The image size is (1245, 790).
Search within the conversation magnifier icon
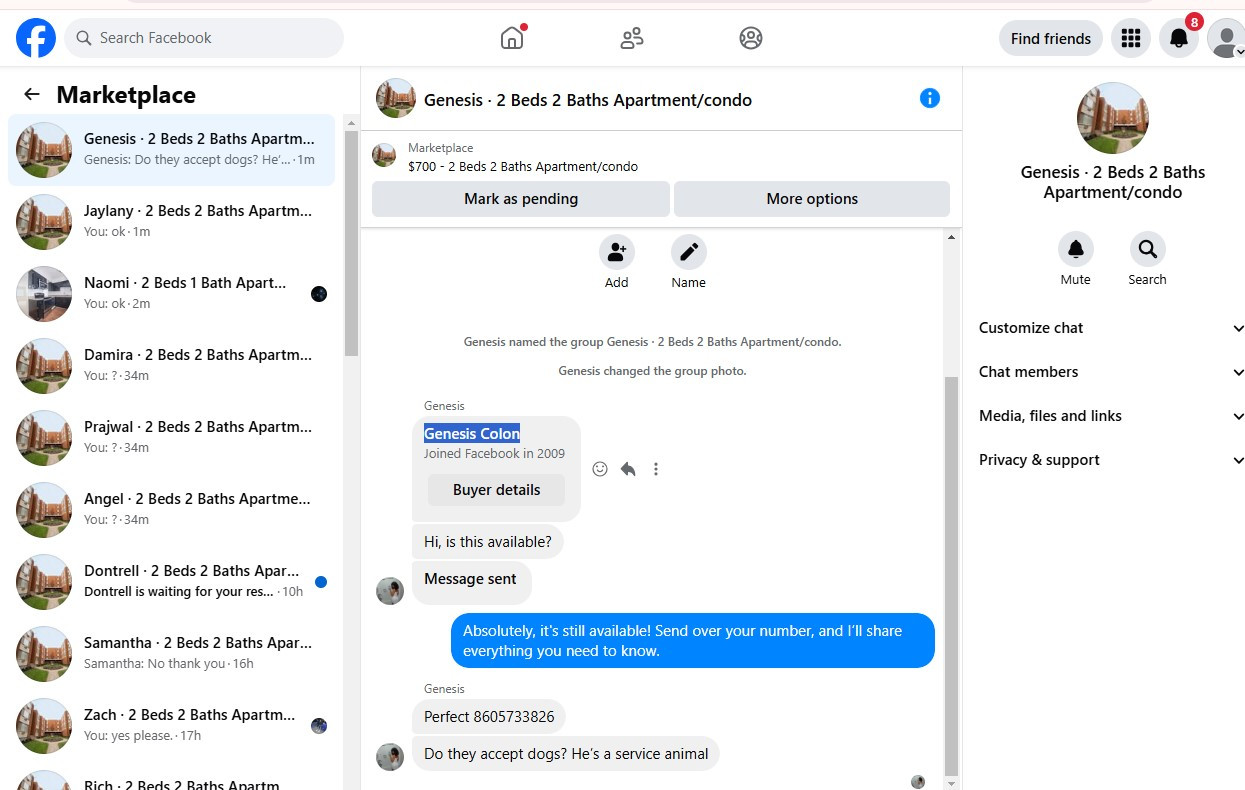click(1147, 249)
